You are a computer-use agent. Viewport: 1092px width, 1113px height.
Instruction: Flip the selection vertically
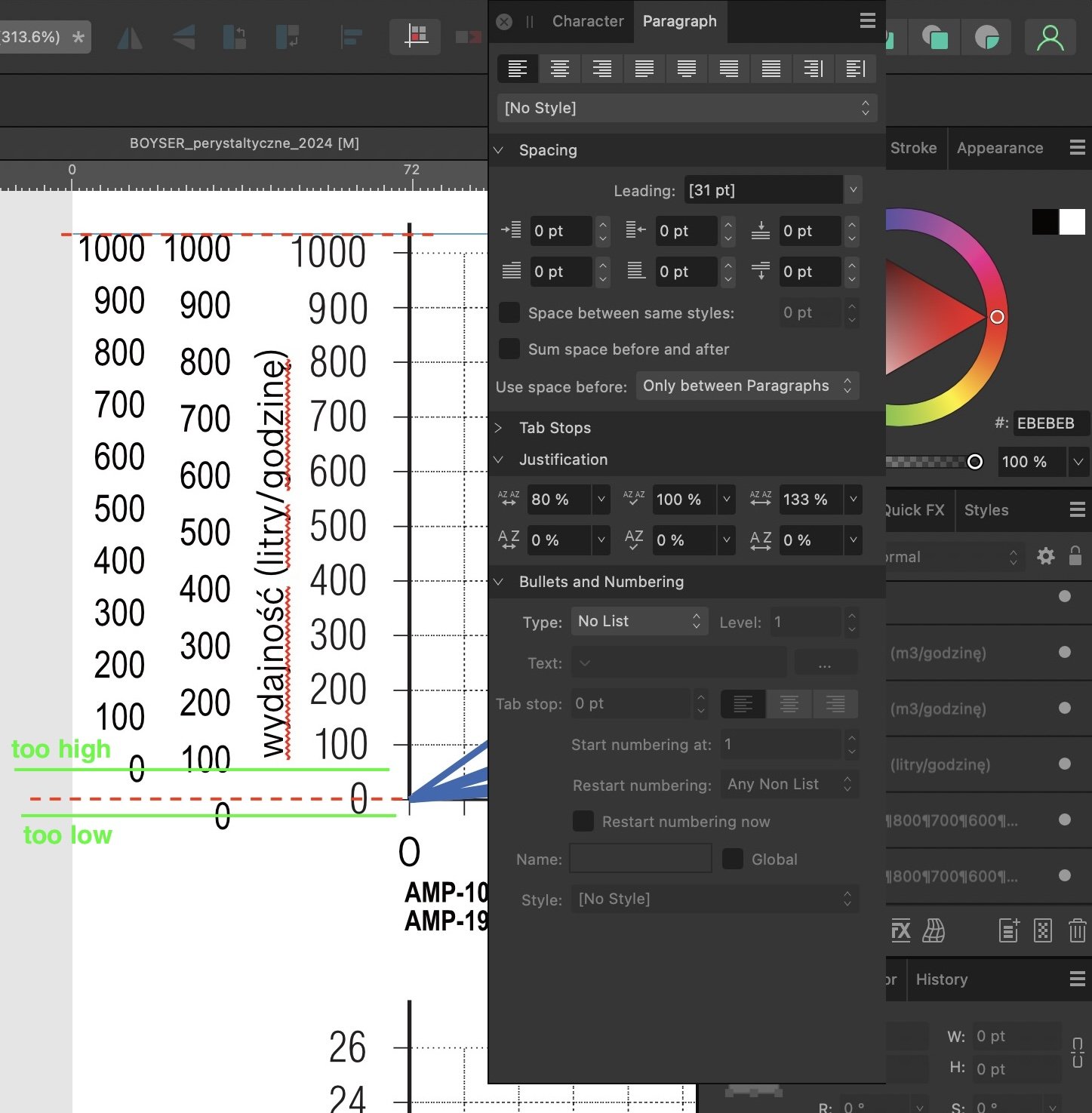click(183, 37)
